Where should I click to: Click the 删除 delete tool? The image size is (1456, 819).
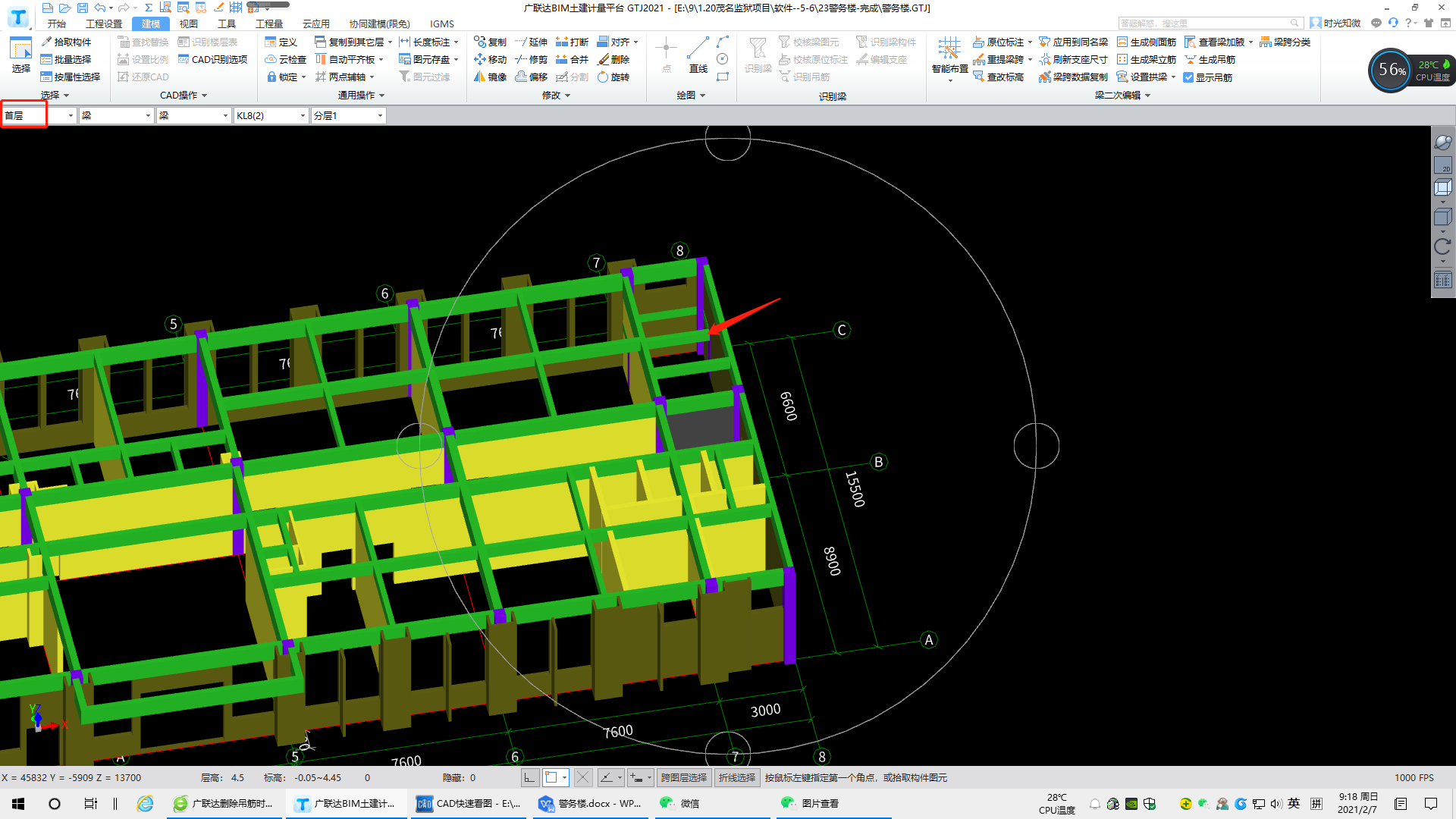[613, 59]
